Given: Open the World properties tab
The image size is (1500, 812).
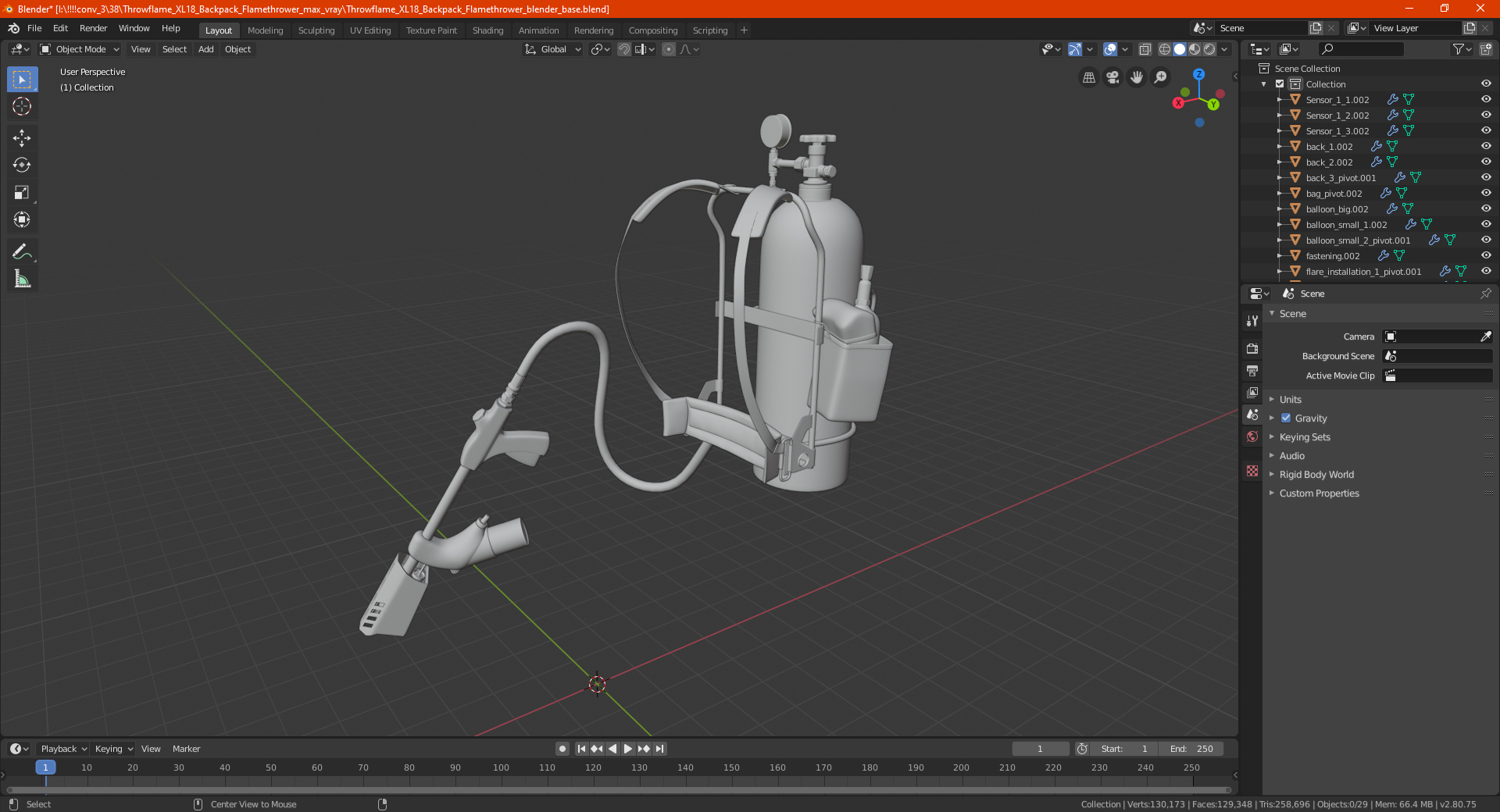Looking at the screenshot, I should coord(1252,436).
